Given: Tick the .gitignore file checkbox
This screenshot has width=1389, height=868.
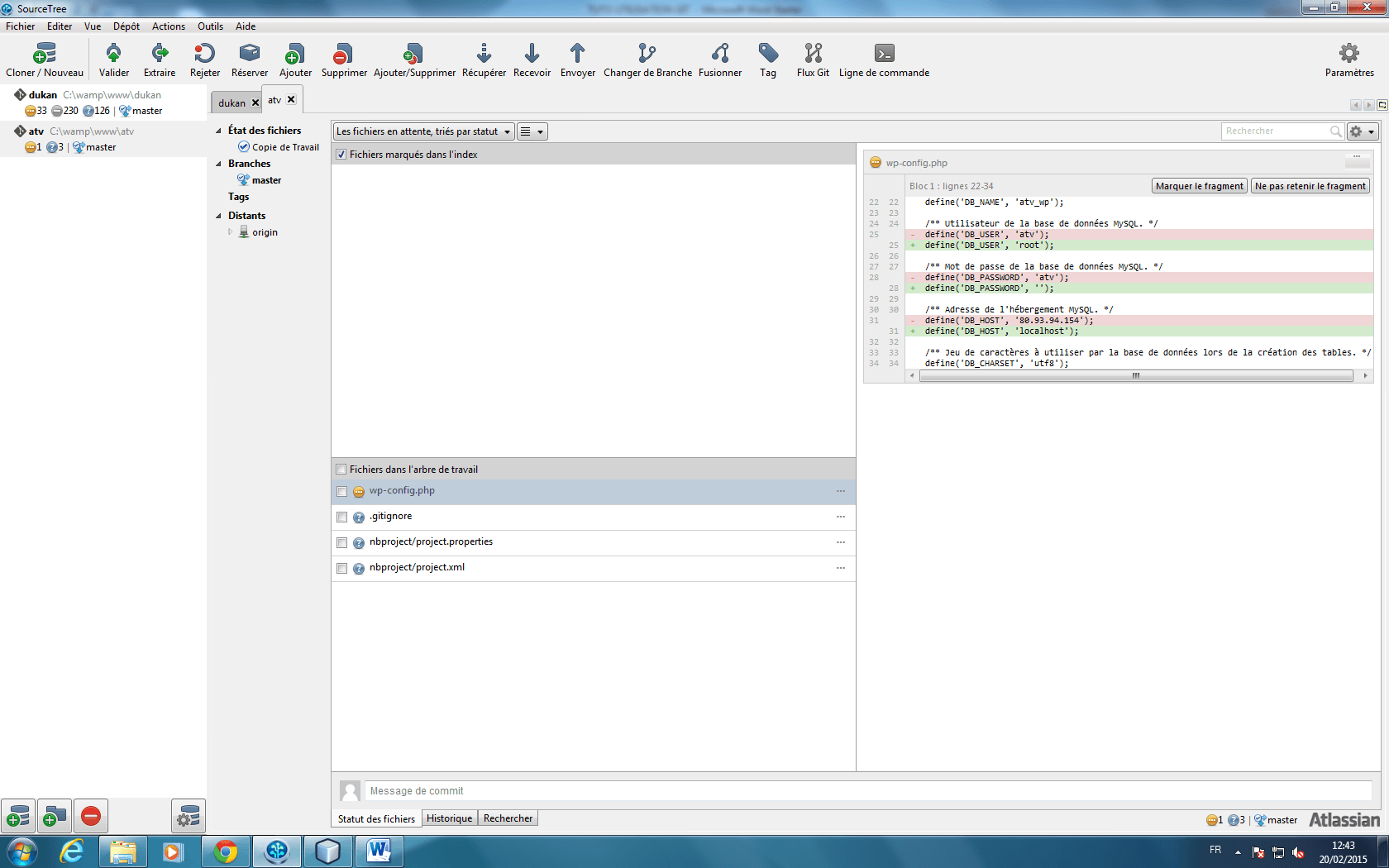Looking at the screenshot, I should tap(341, 517).
